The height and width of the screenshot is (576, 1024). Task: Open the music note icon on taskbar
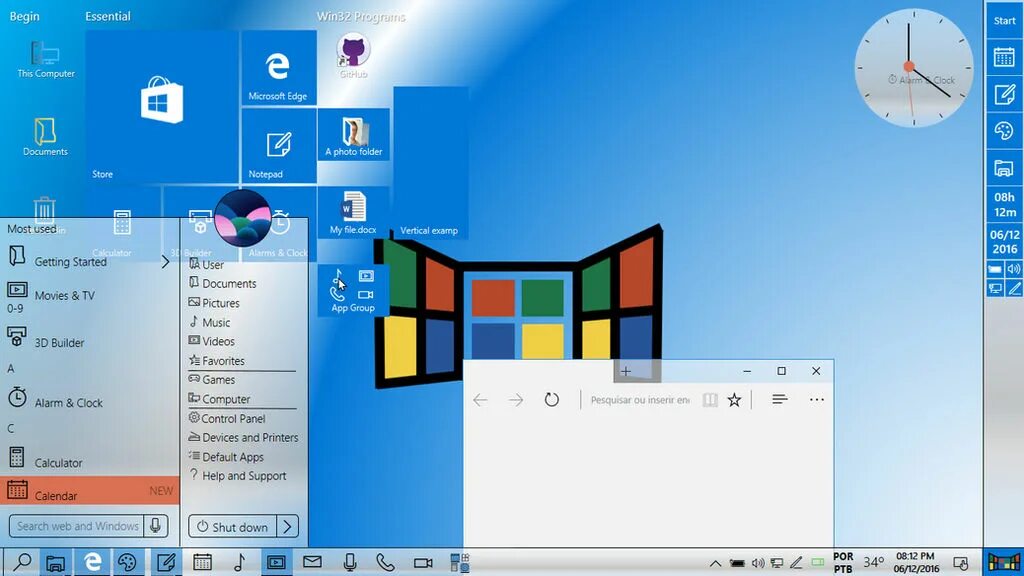239,562
